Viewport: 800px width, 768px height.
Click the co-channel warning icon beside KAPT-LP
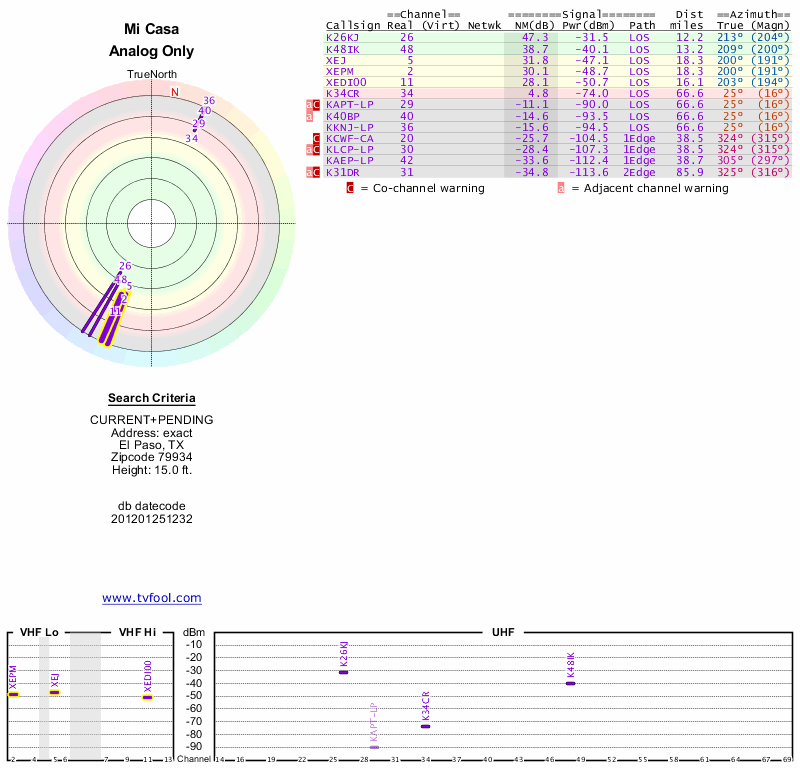click(317, 105)
